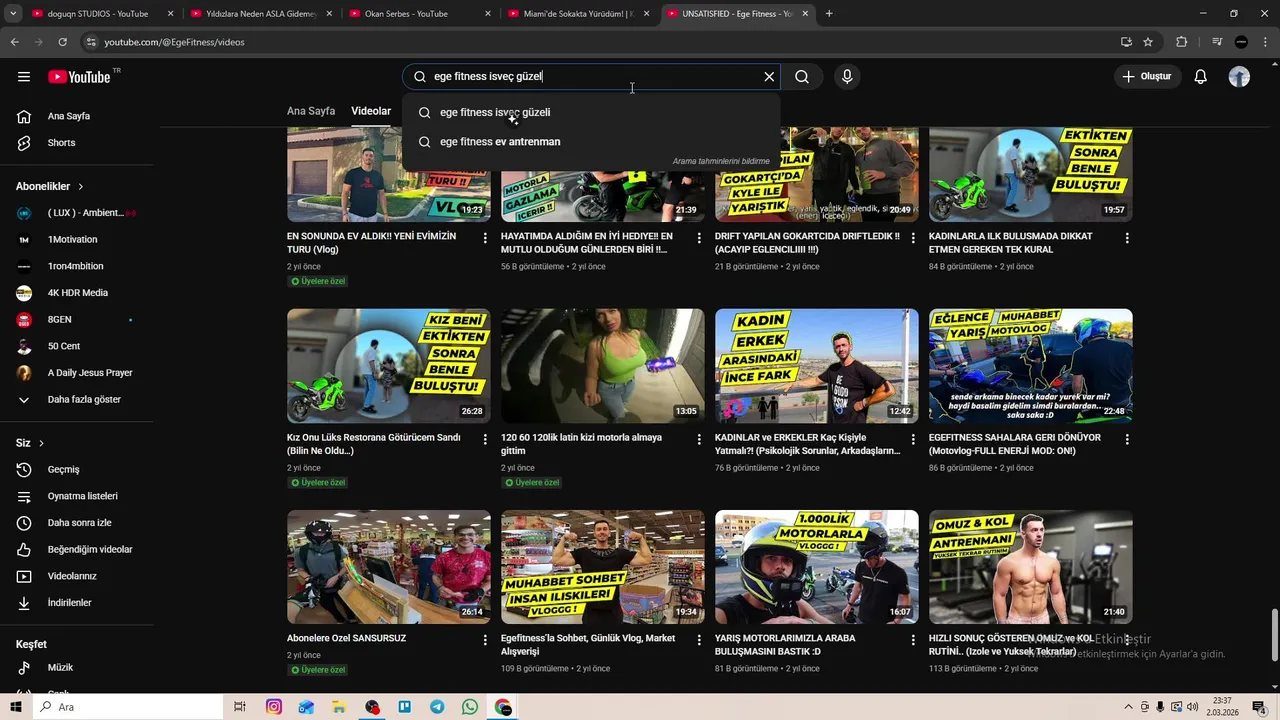Open Telegram from the taskbar
This screenshot has height=720, width=1280.
tap(437, 707)
